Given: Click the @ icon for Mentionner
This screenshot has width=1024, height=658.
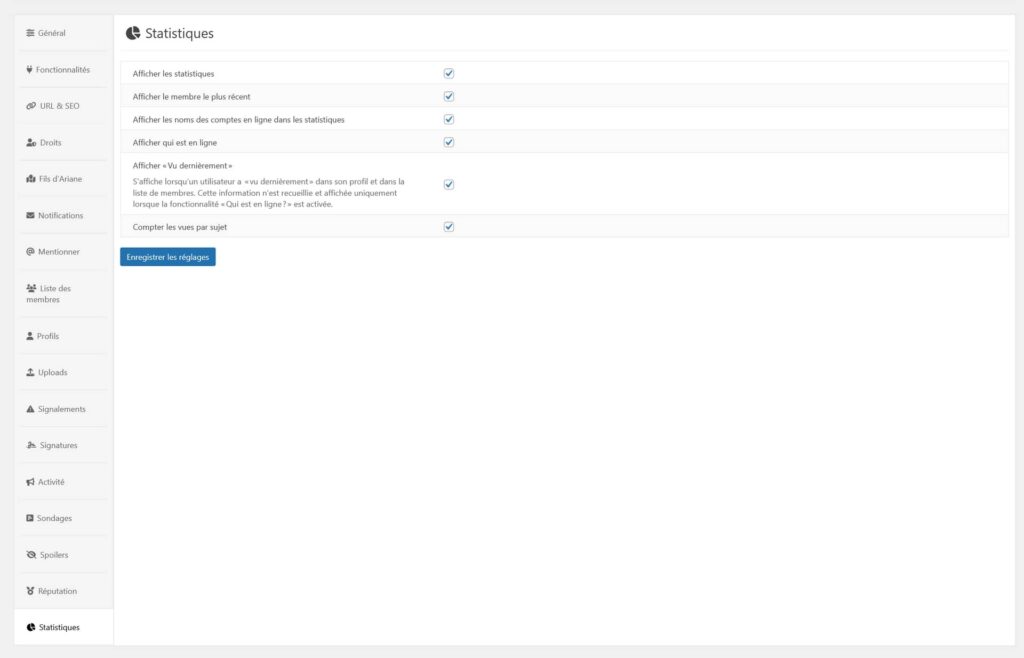Looking at the screenshot, I should 28,251.
